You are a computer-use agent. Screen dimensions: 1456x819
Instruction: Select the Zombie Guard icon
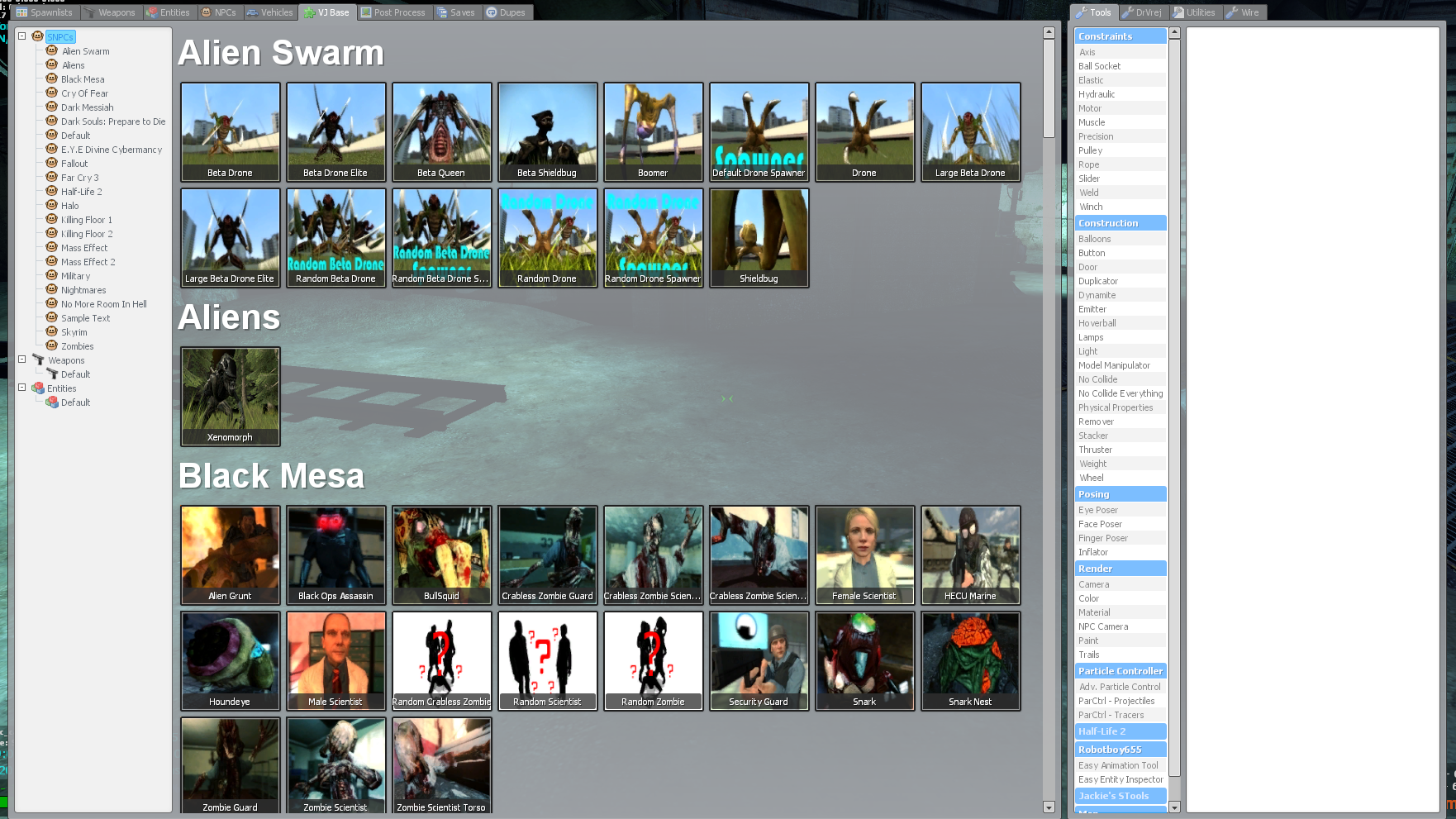(x=231, y=765)
